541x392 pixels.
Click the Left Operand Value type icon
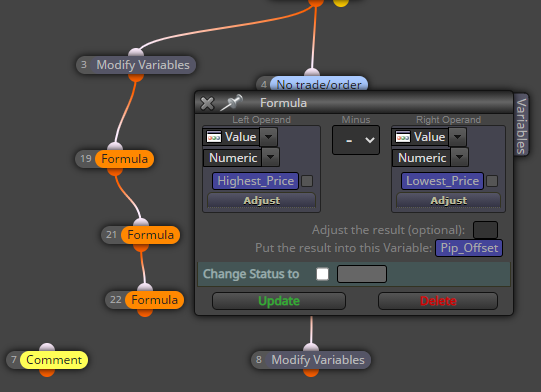click(214, 137)
